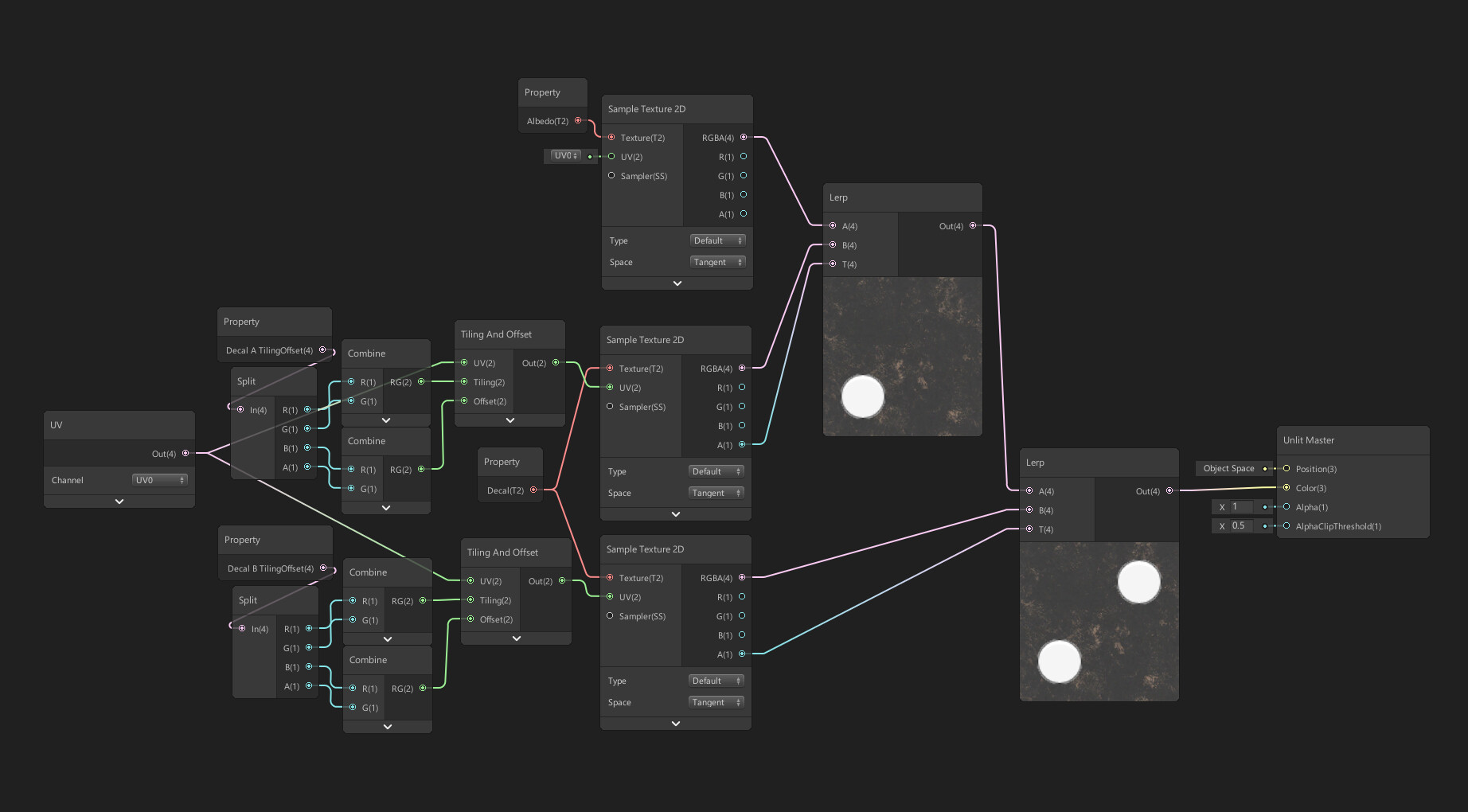
Task: Open the Type Default dropdown on top Sample Texture 2D
Action: click(x=717, y=240)
